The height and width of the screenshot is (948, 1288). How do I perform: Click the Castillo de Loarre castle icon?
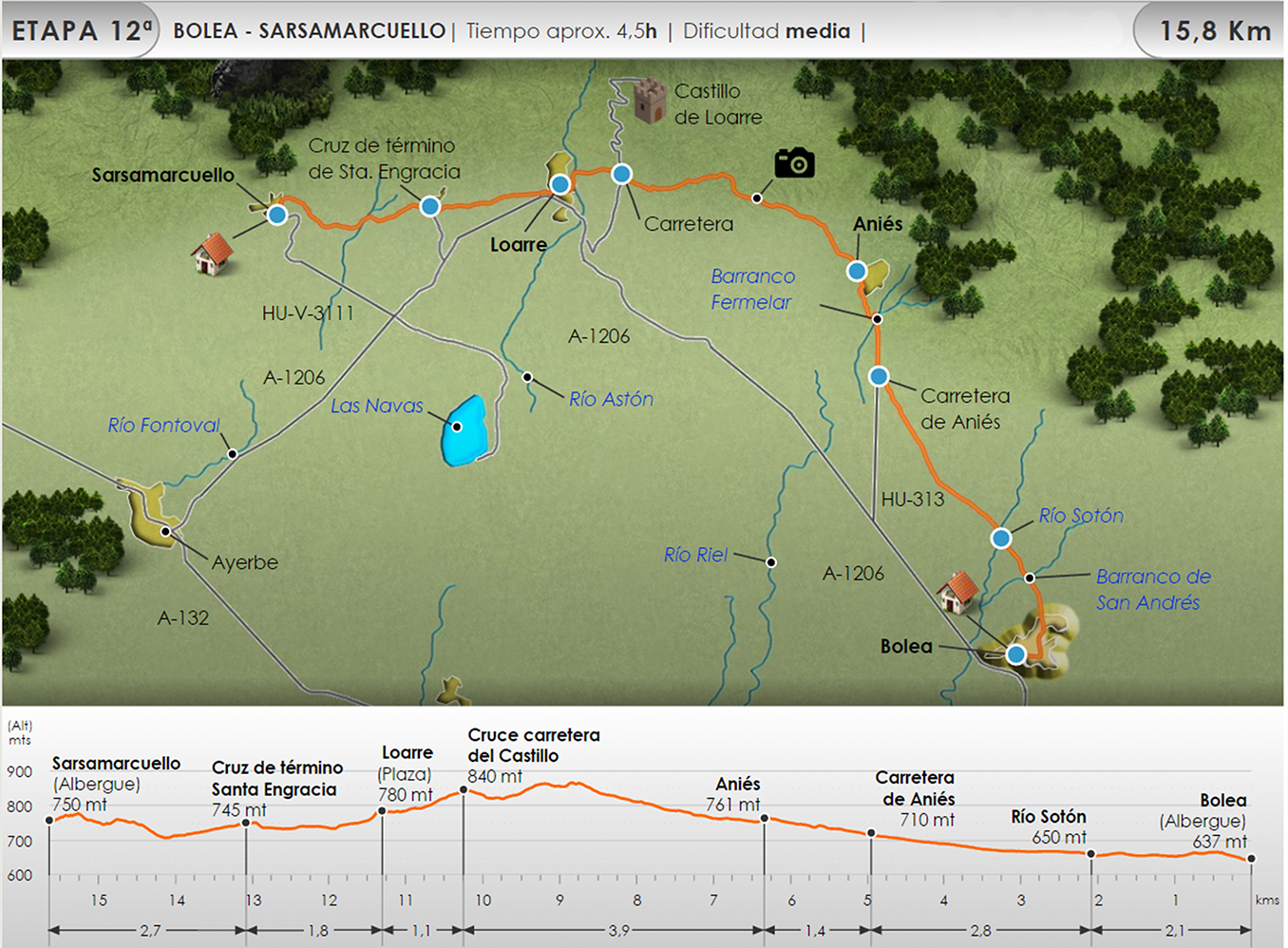click(650, 102)
